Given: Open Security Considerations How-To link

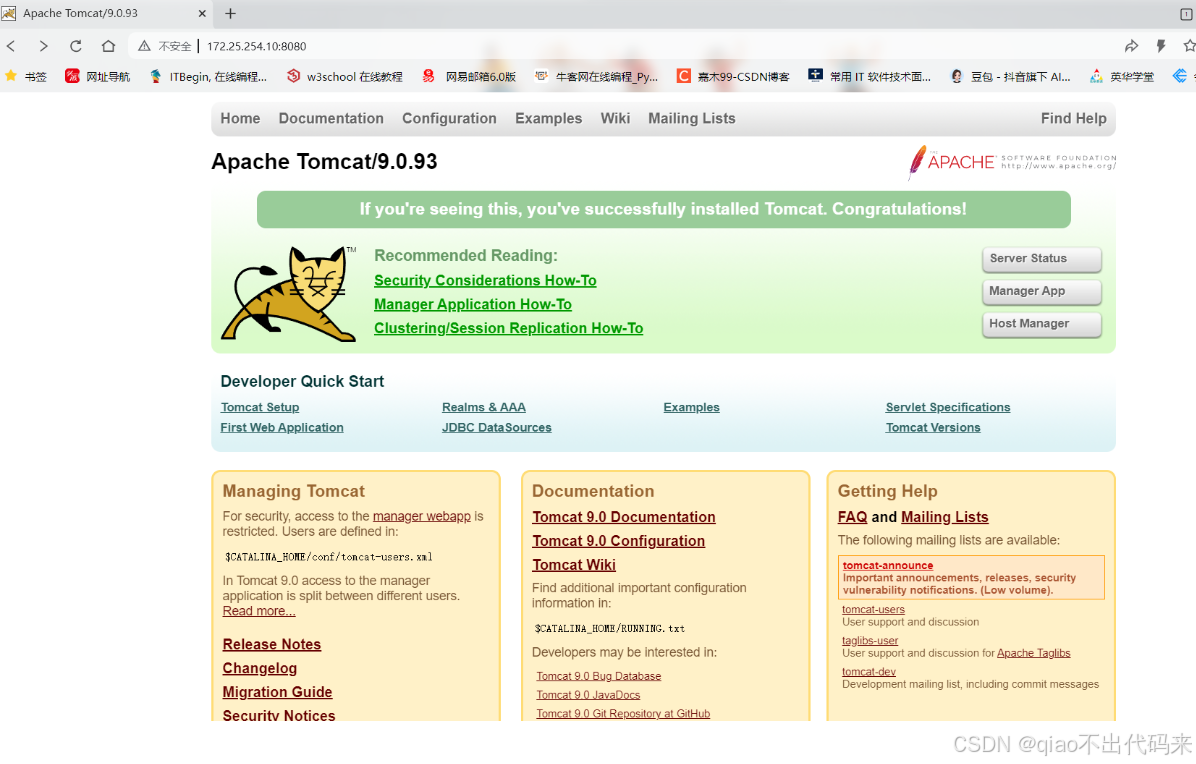Looking at the screenshot, I should (x=485, y=281).
